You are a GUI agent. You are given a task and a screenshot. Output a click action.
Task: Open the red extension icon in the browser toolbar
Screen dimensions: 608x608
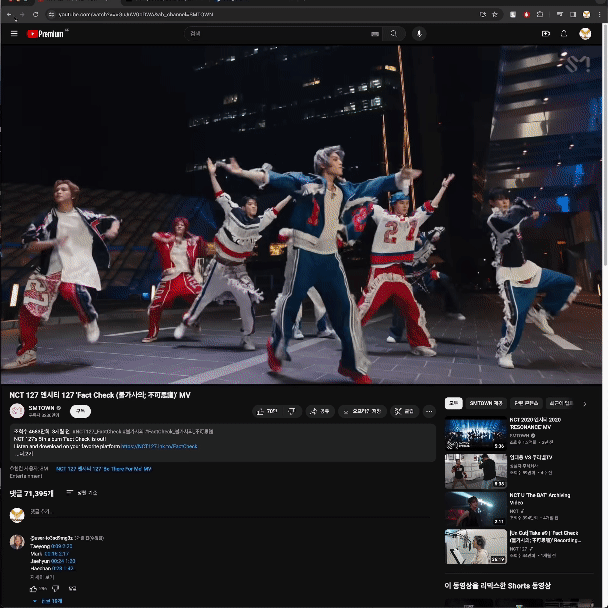click(x=526, y=14)
